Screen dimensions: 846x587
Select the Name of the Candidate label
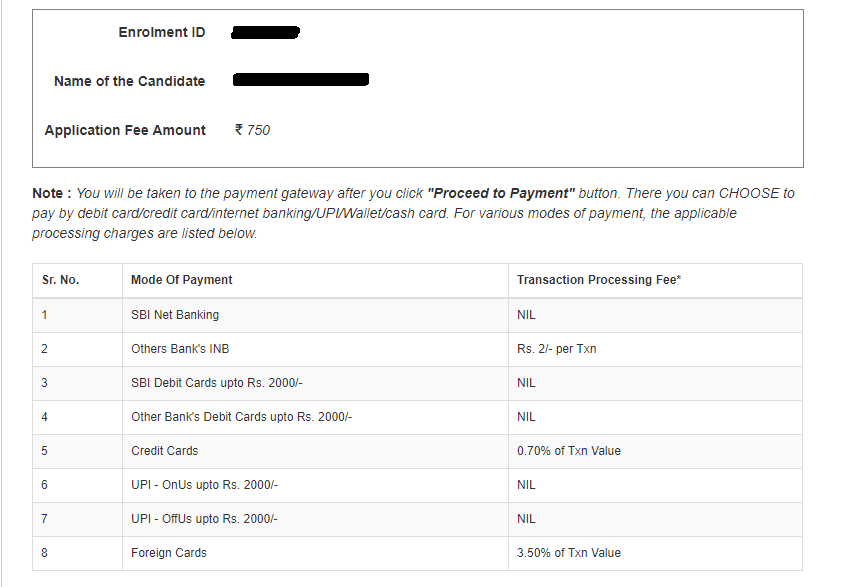(x=129, y=81)
